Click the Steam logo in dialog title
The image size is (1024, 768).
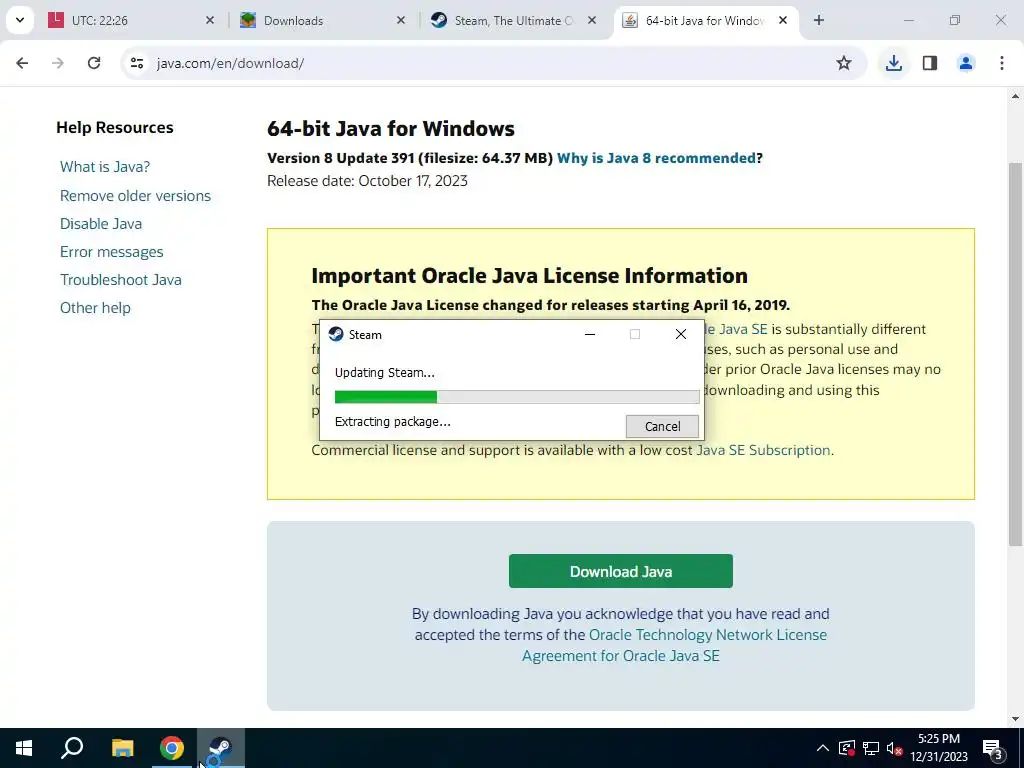[x=336, y=334]
